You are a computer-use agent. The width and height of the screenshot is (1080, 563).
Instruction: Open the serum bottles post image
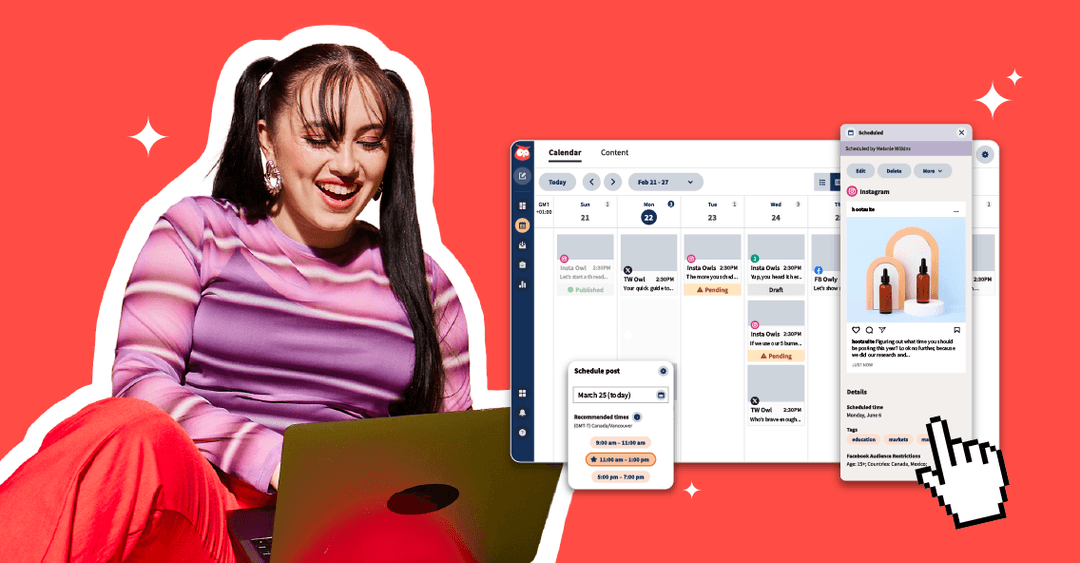[x=906, y=269]
